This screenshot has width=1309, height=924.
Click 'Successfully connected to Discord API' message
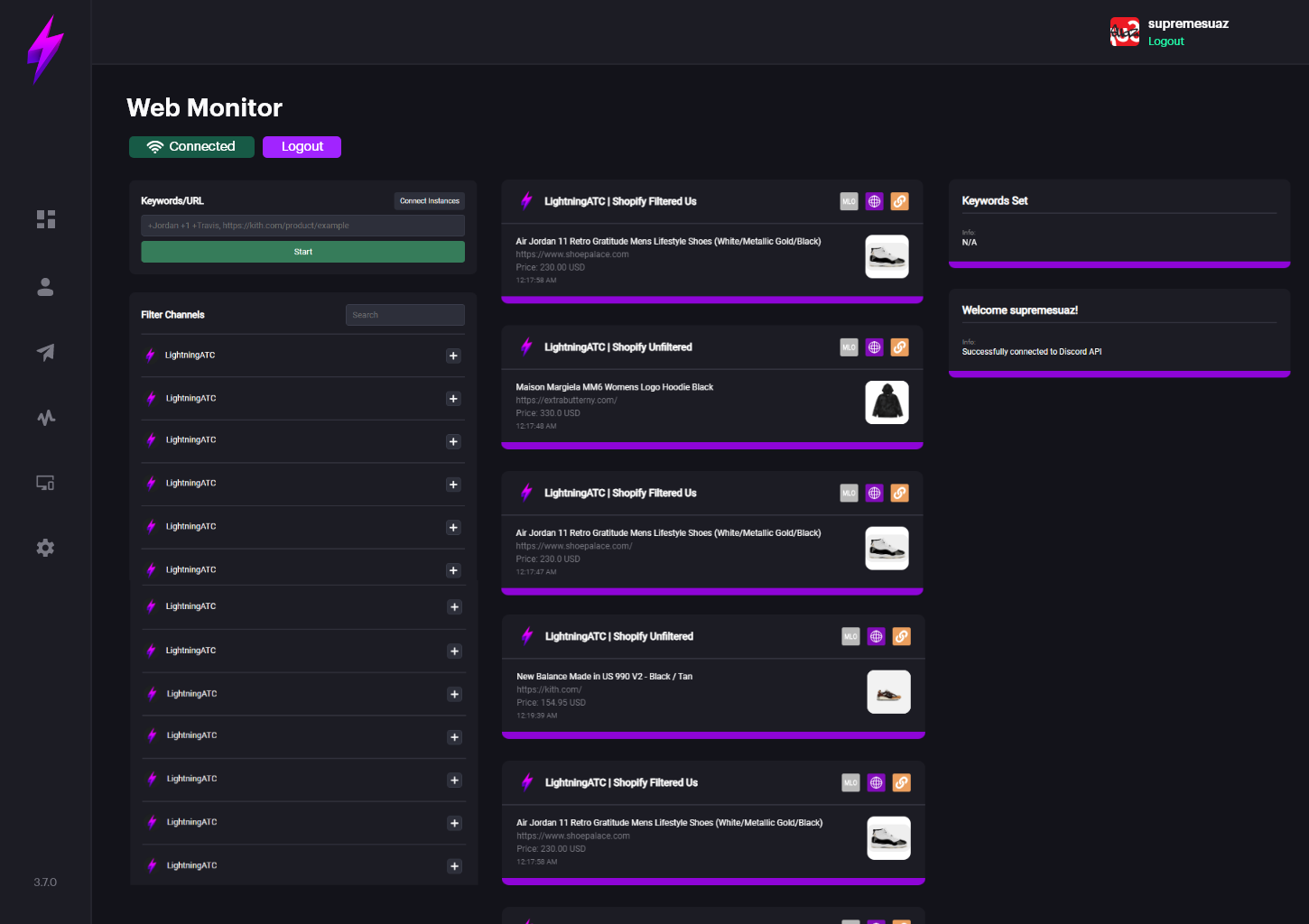(x=1032, y=352)
